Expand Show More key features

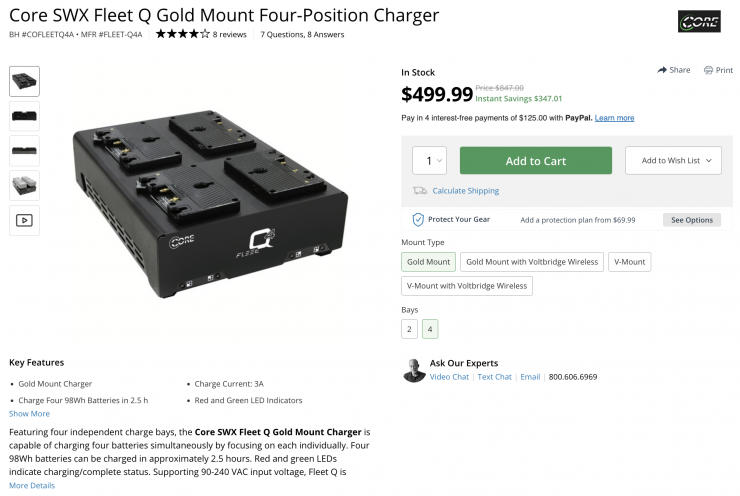[29, 413]
